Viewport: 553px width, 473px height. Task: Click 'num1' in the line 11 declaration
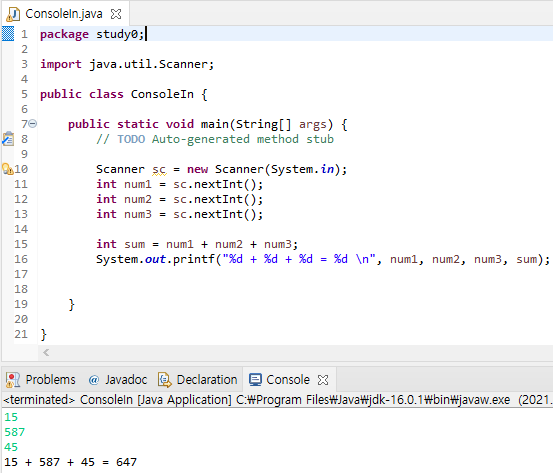point(138,184)
